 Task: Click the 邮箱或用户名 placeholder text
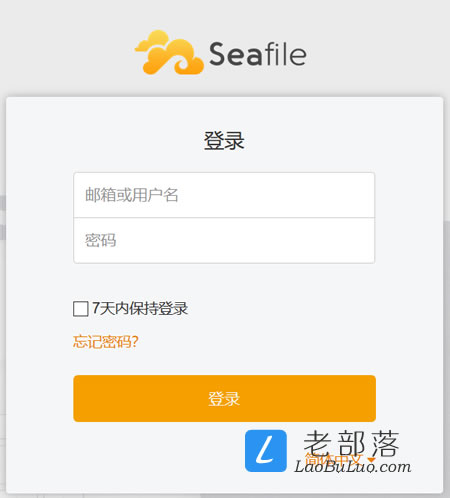(x=132, y=195)
